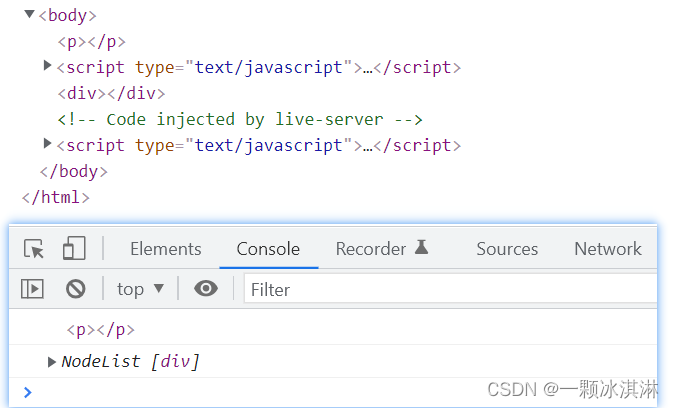
Task: Open the Recorder tab
Action: [371, 248]
